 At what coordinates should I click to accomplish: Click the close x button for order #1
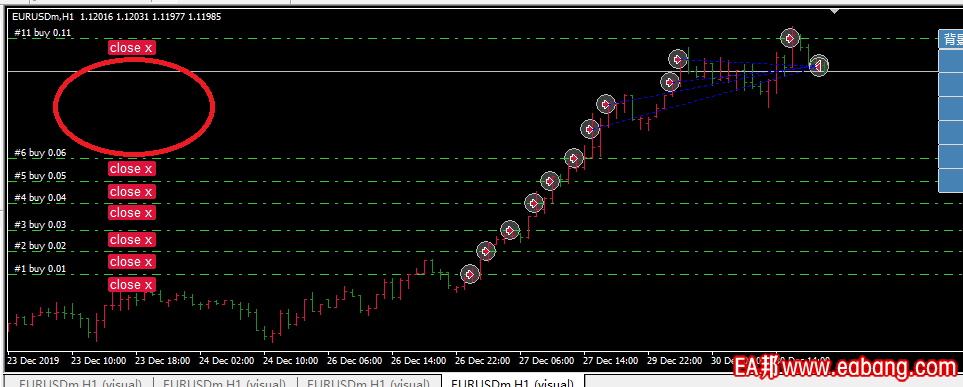[131, 284]
